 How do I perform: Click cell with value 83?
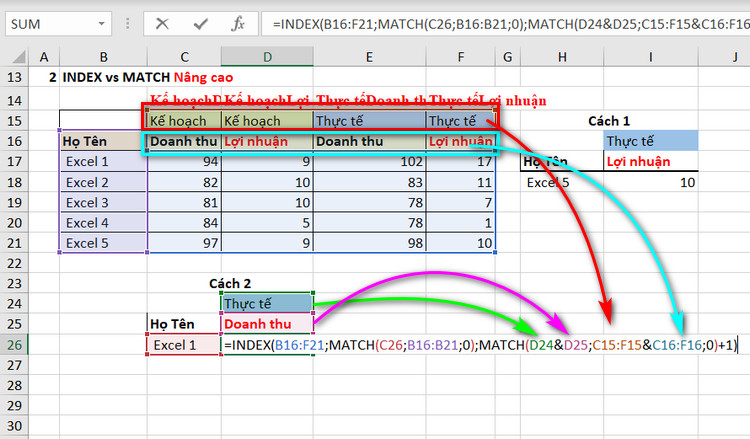point(369,182)
